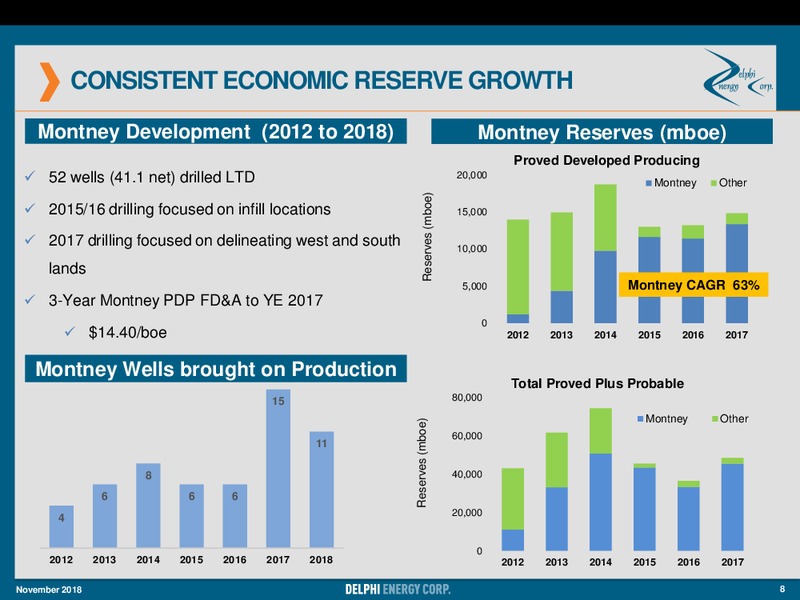Click the 2013 bar in Proved Developed Producing chart
This screenshot has height=600, width=800.
pos(561,267)
